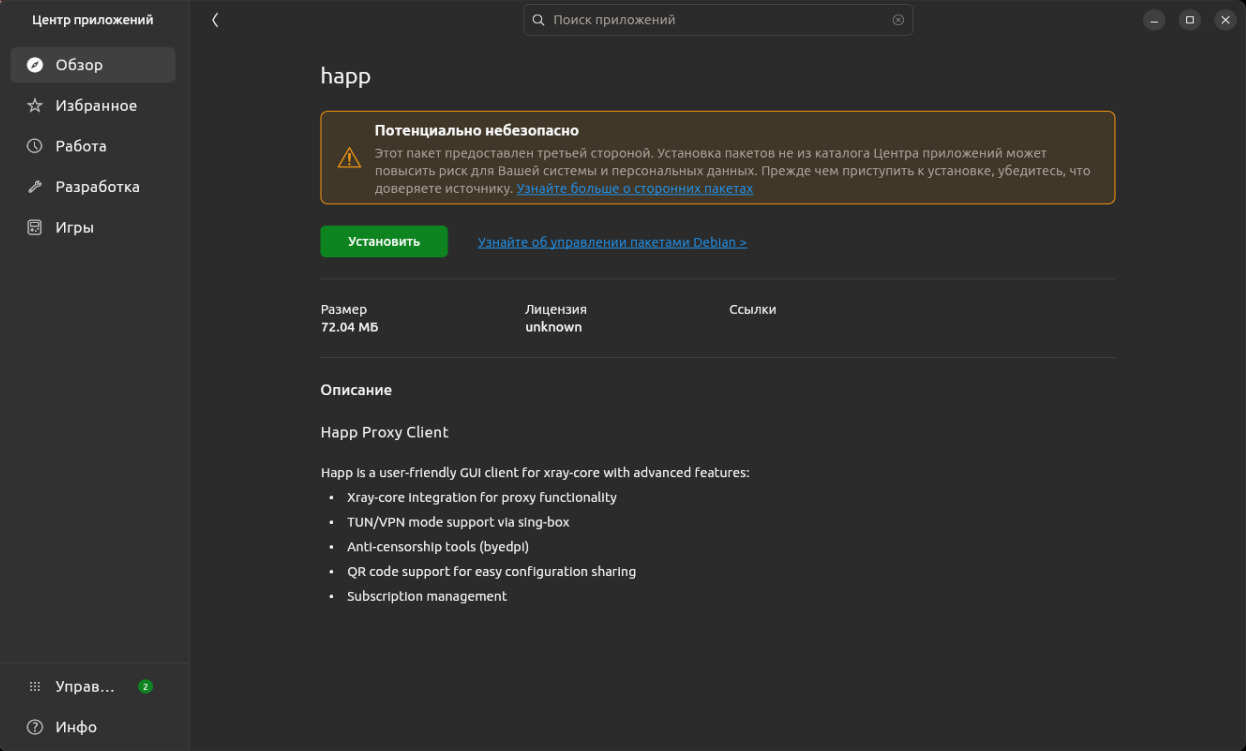Open the Инфо page

(93, 727)
